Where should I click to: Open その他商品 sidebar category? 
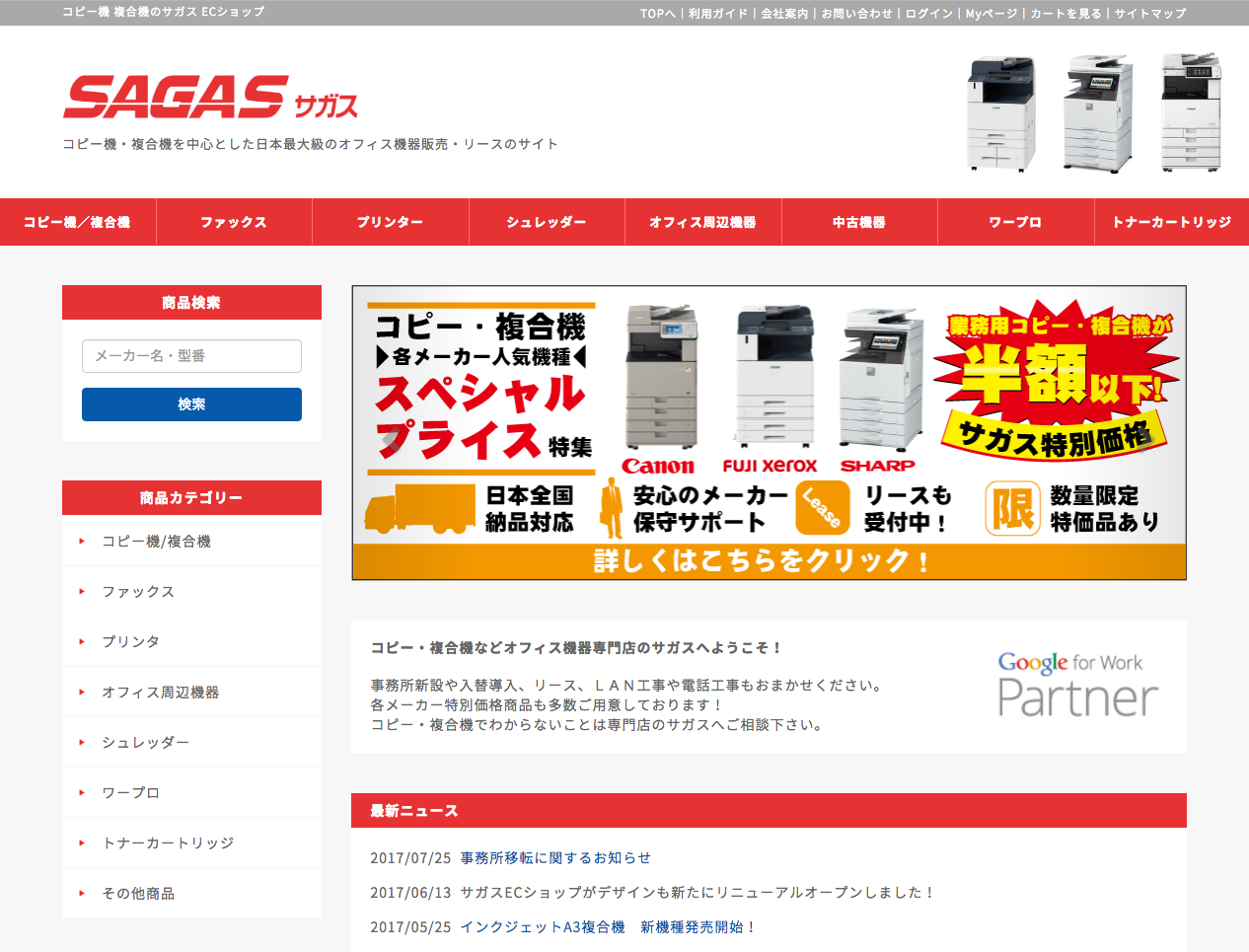tap(191, 893)
